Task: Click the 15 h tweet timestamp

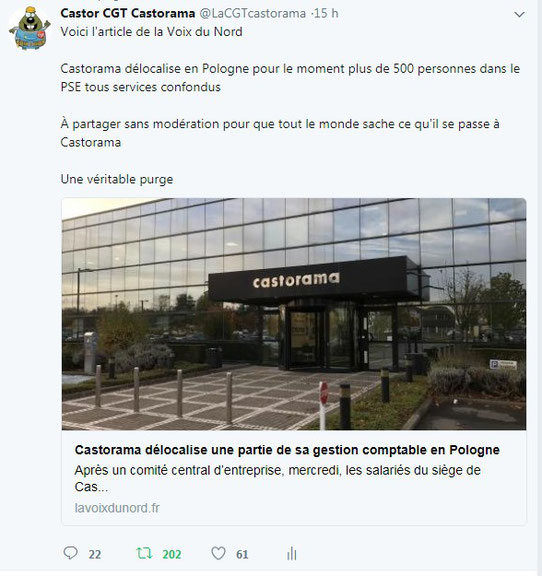Action: [326, 14]
